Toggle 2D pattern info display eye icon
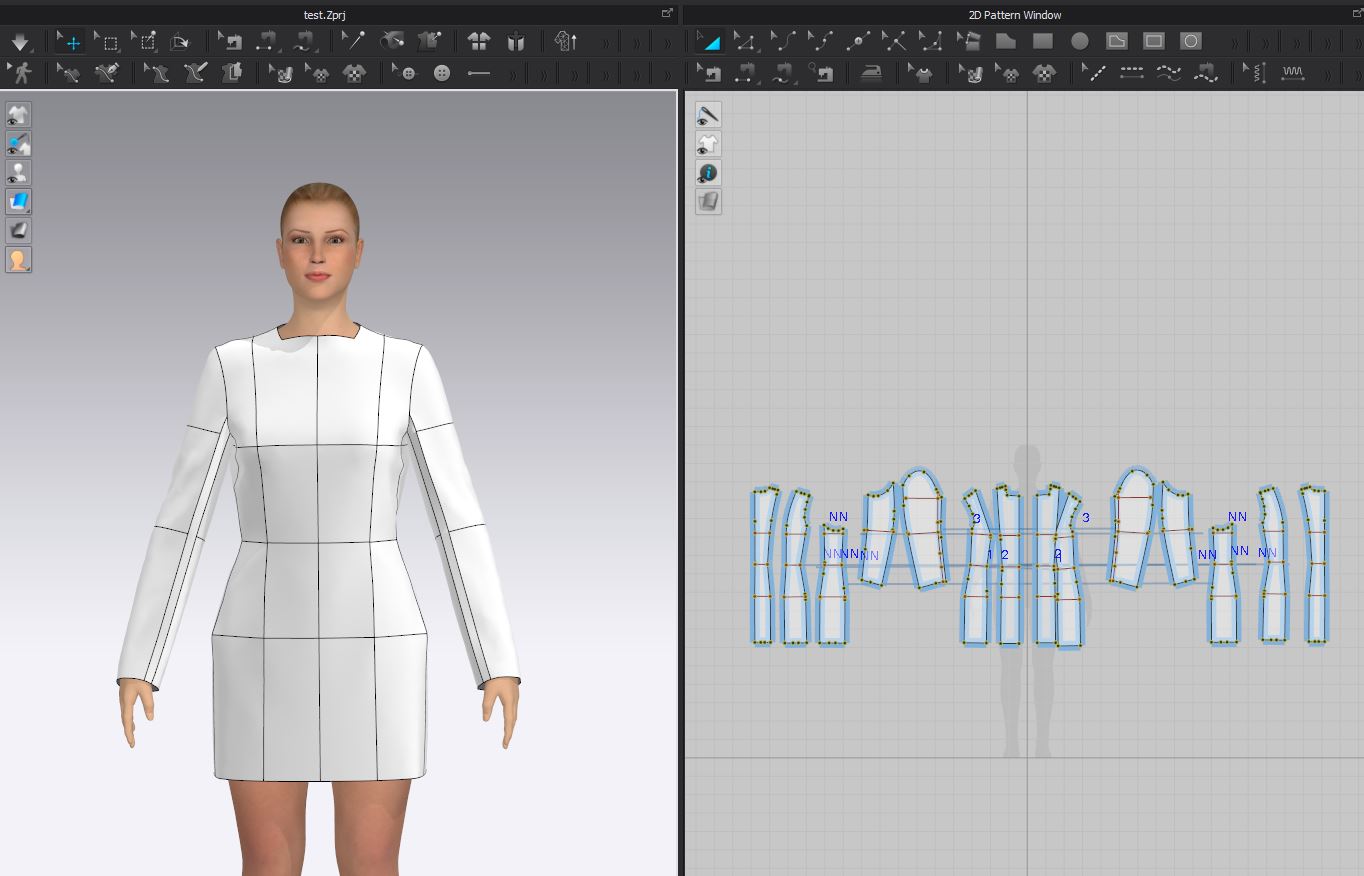Image resolution: width=1364 pixels, height=876 pixels. coord(708,173)
